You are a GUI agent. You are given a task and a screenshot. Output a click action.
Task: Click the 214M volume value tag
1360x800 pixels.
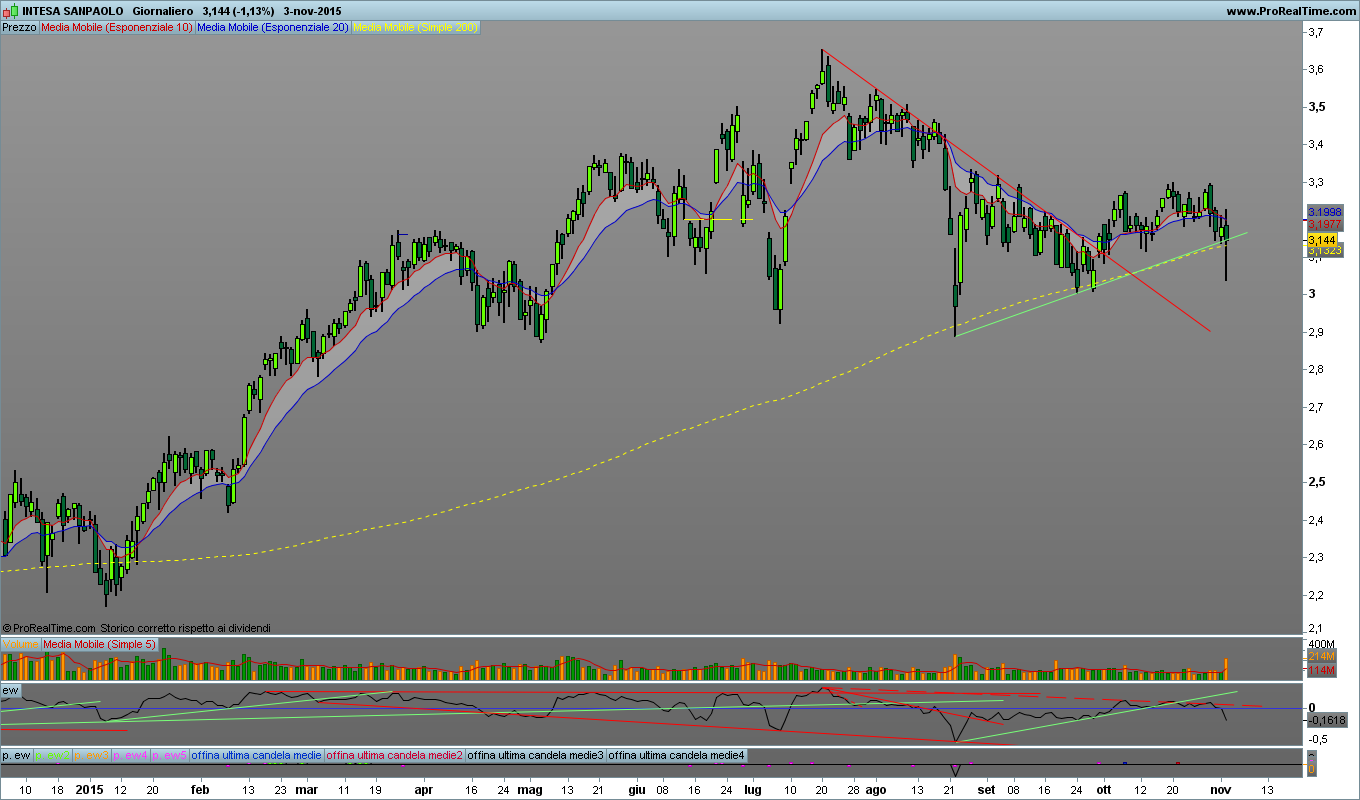(1320, 656)
